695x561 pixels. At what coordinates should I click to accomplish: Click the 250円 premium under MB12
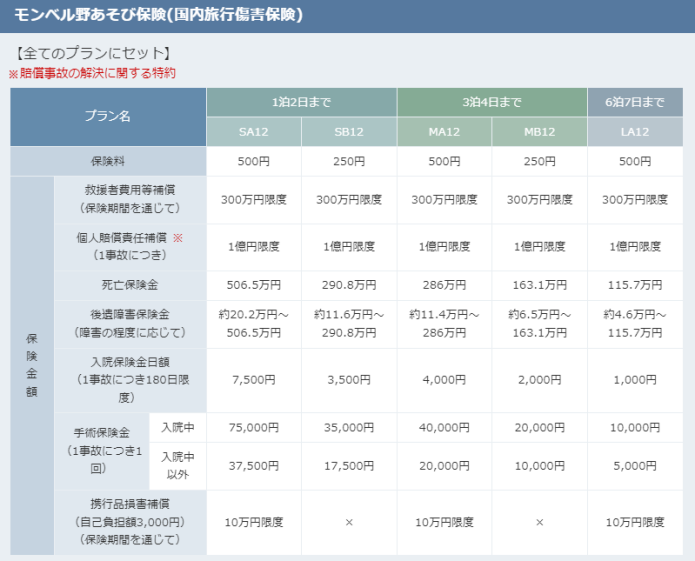(x=539, y=161)
